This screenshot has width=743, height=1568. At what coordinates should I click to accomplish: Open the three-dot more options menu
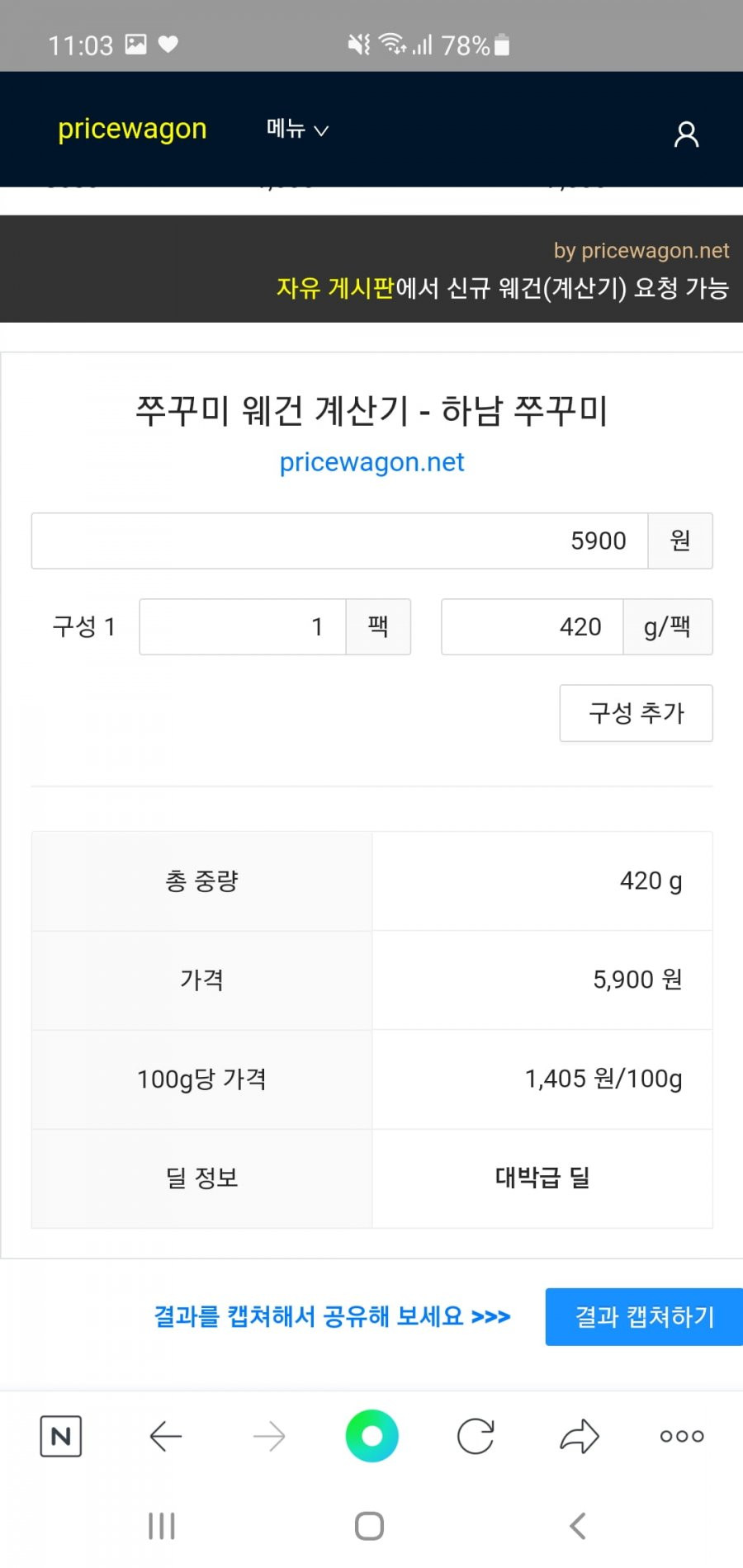682,1436
